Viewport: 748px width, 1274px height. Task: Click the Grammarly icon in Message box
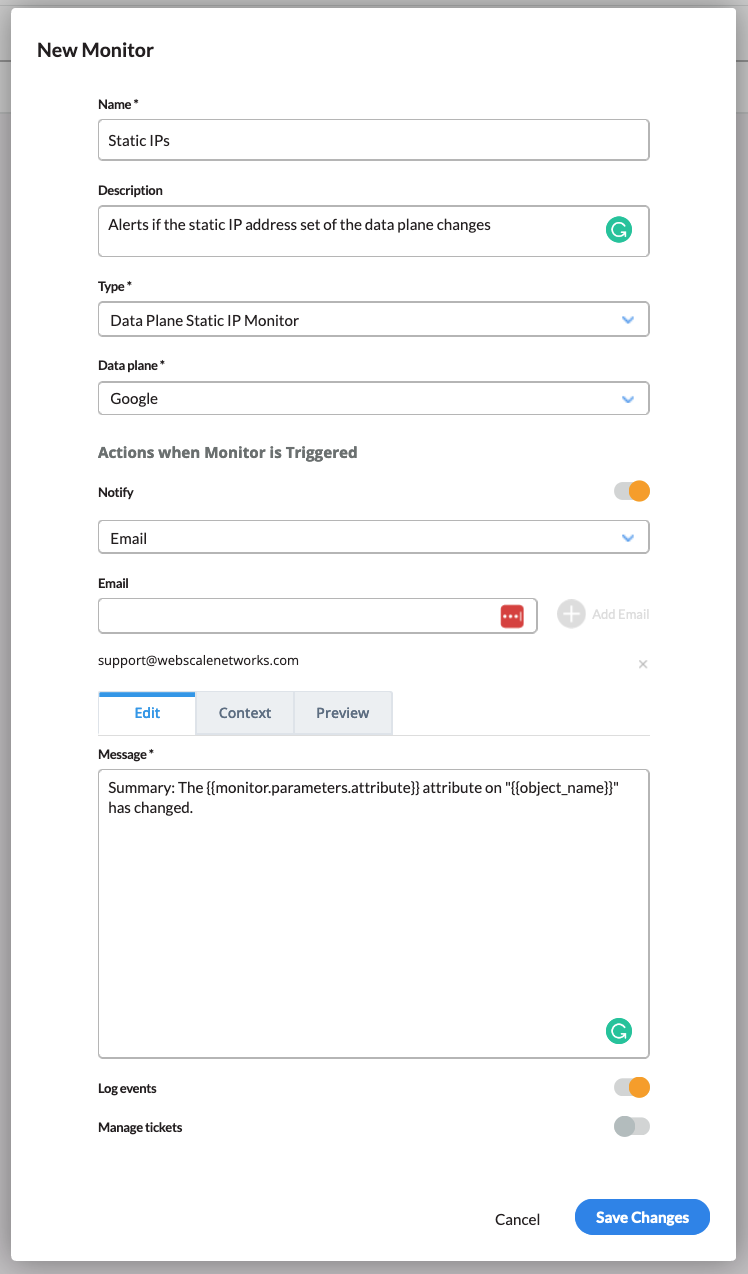tap(619, 1031)
